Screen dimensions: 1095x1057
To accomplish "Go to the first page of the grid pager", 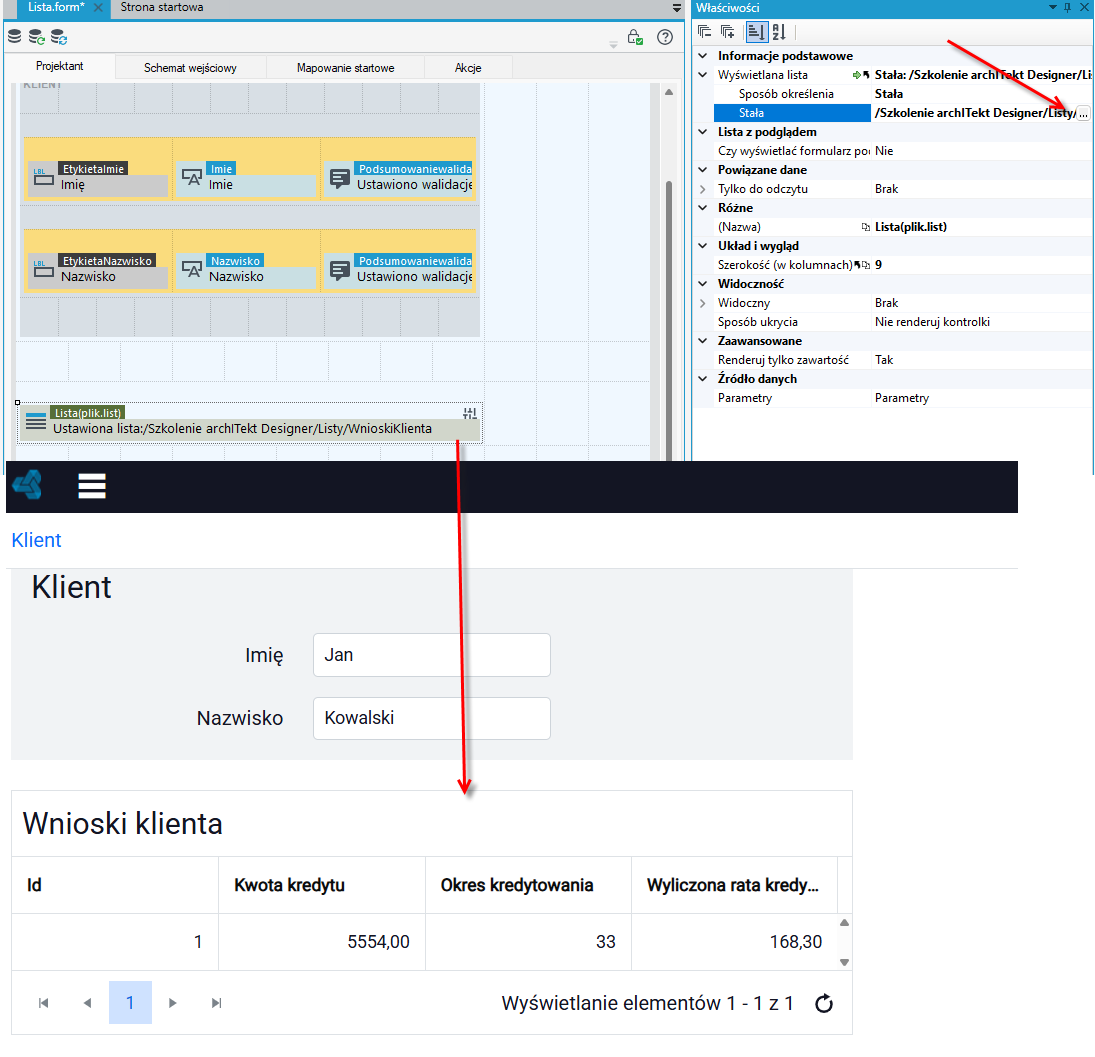I will tap(43, 1003).
